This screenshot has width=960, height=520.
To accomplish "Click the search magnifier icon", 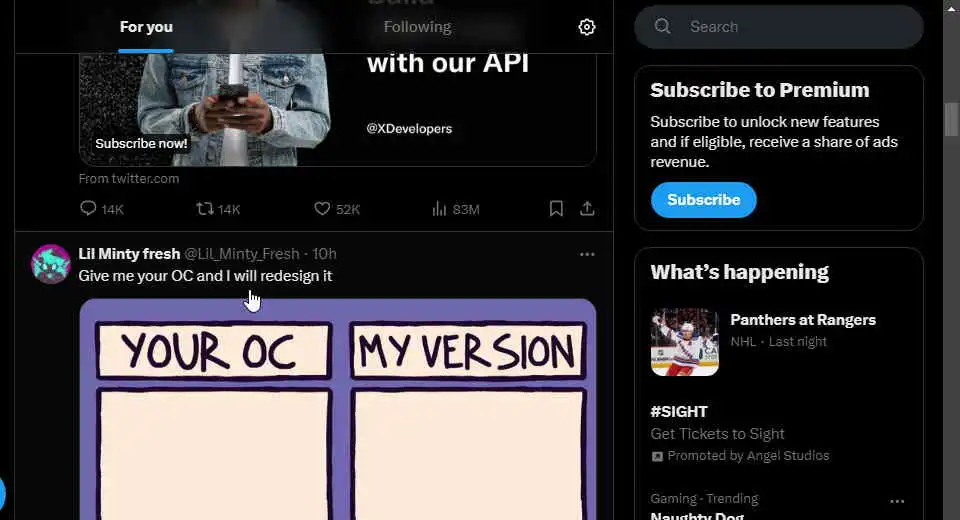I will click(662, 26).
